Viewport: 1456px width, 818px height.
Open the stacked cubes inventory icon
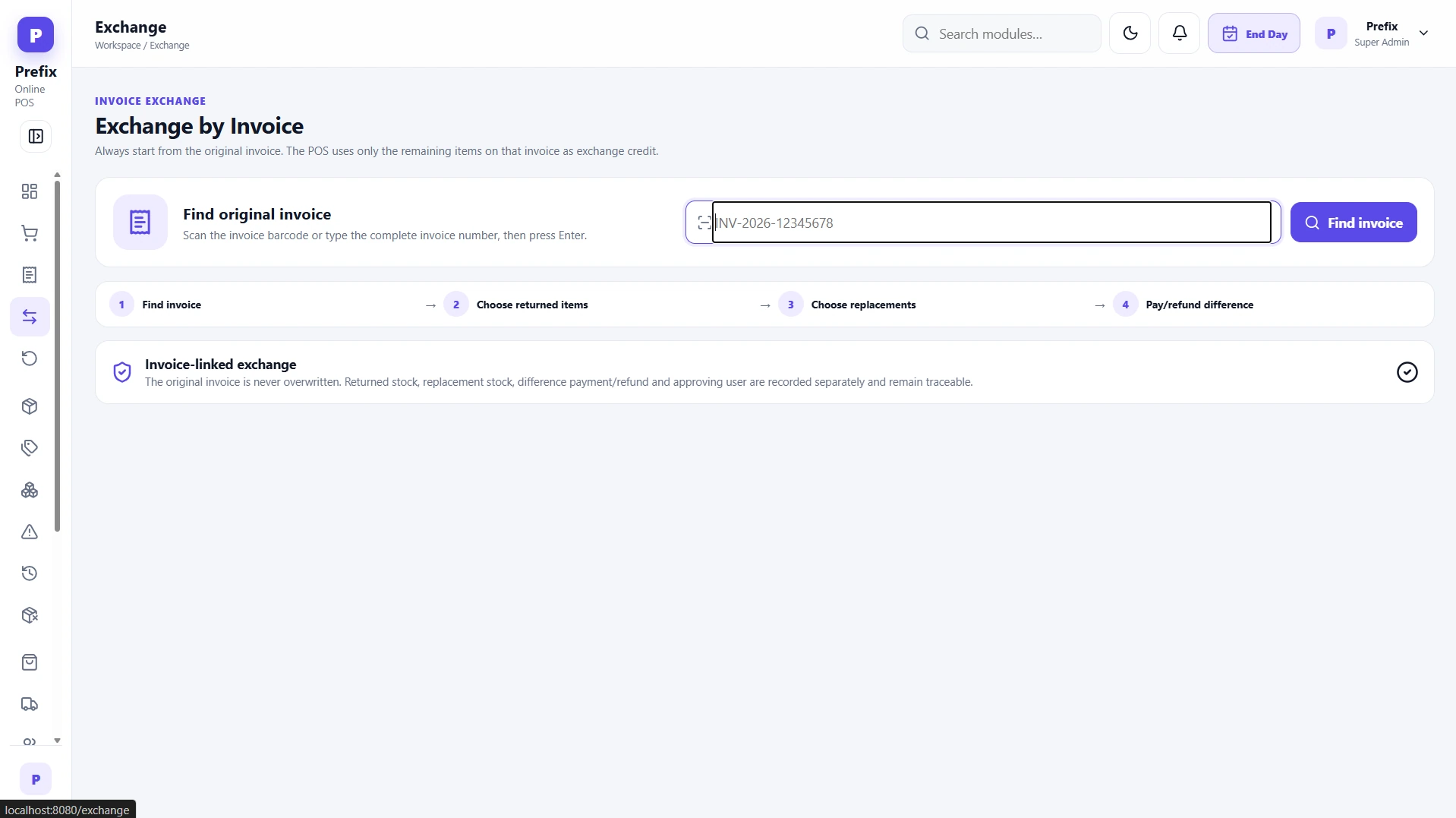30,490
